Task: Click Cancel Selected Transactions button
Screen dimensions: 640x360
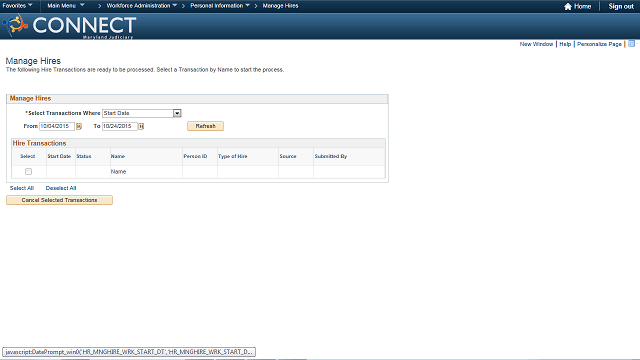Action: (x=60, y=200)
